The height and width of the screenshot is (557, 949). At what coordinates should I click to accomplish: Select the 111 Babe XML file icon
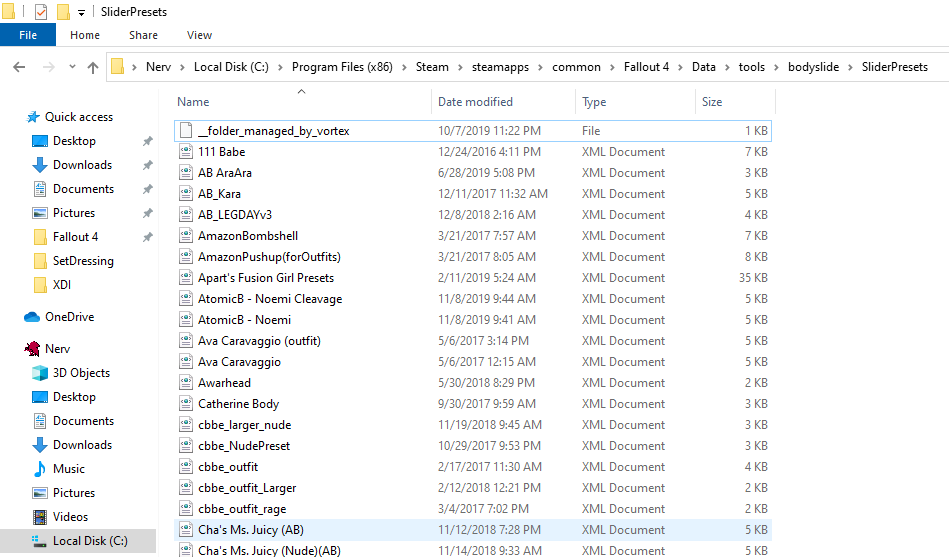coord(186,152)
